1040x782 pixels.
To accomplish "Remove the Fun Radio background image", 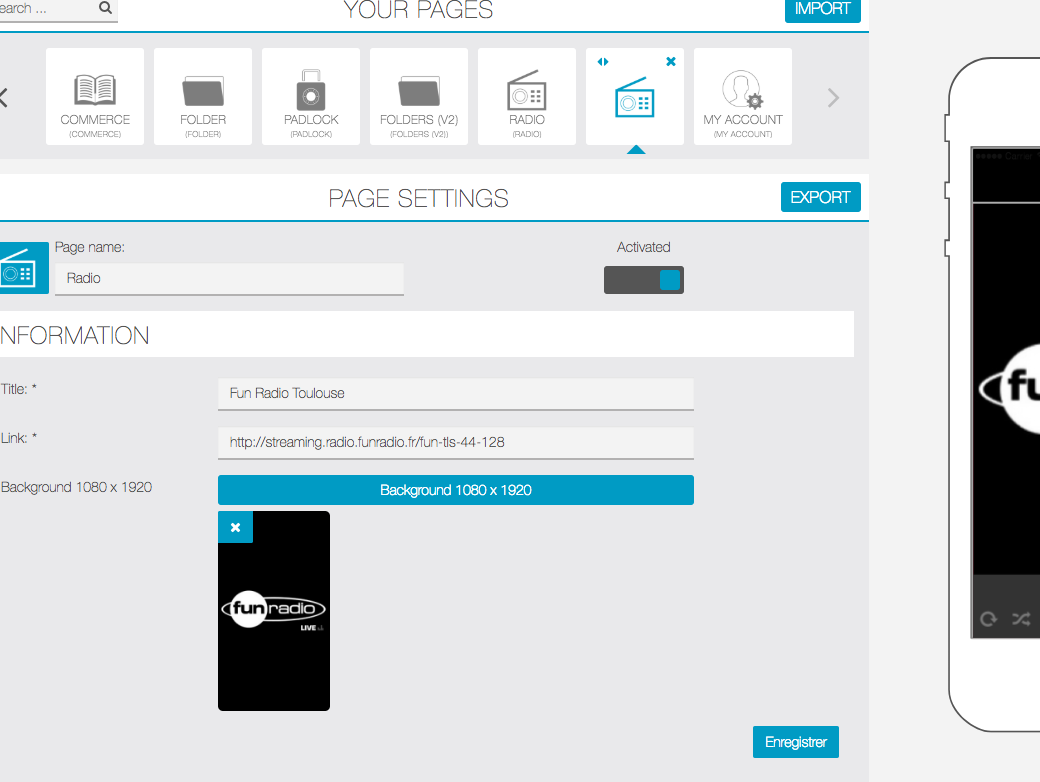I will point(235,527).
